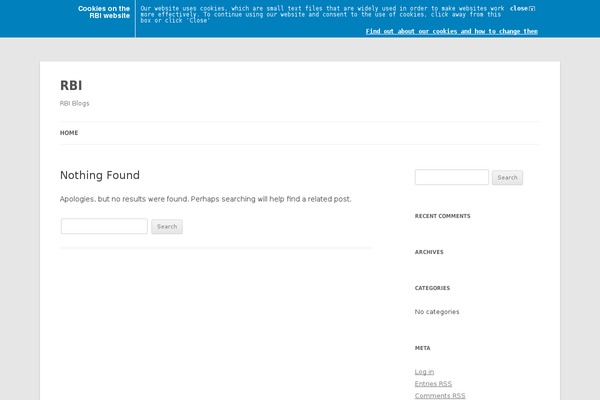This screenshot has height=400, width=600.
Task: Click the 'Nothing Found' heading
Action: (x=100, y=175)
